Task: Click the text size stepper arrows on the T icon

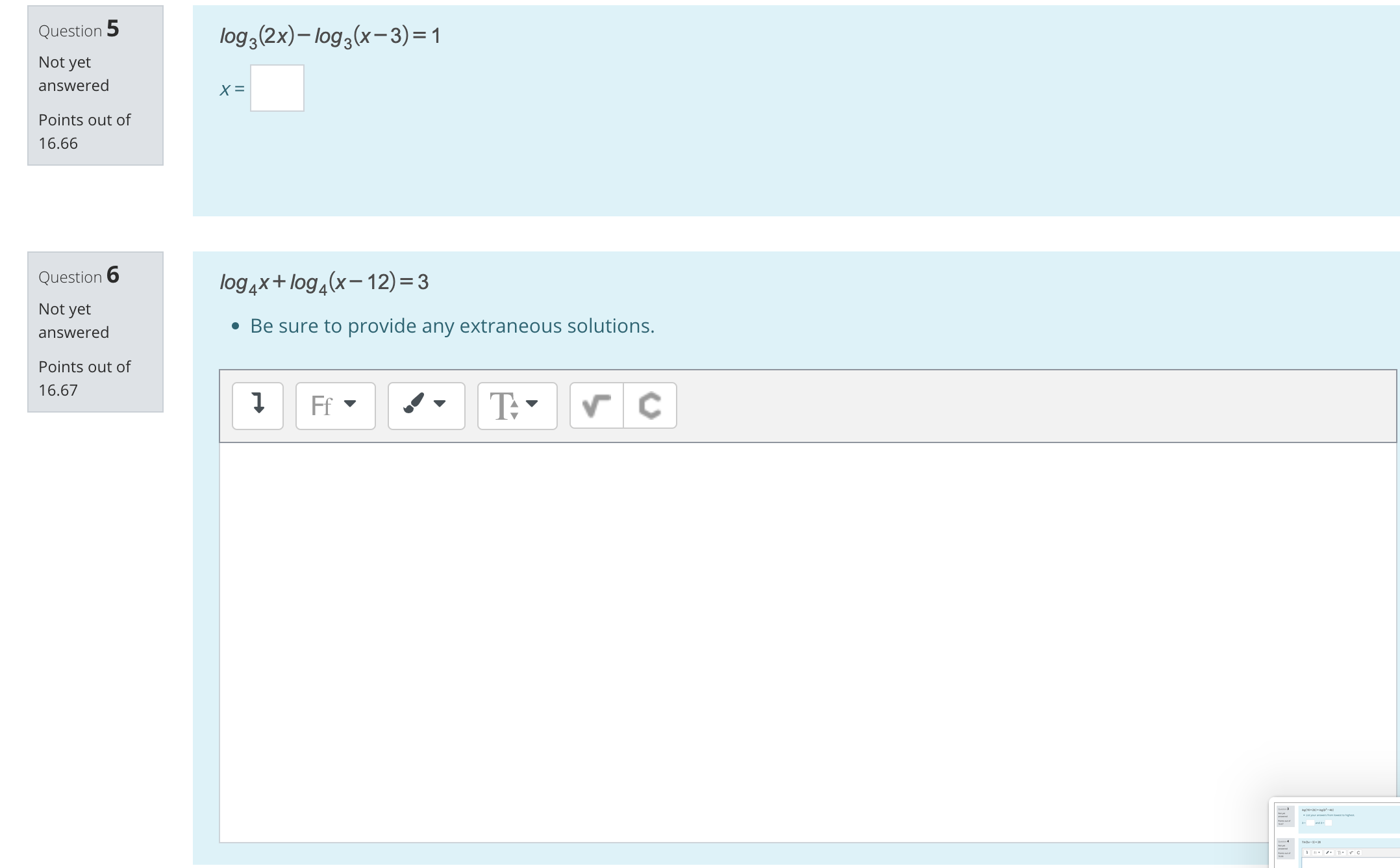Action: (513, 409)
